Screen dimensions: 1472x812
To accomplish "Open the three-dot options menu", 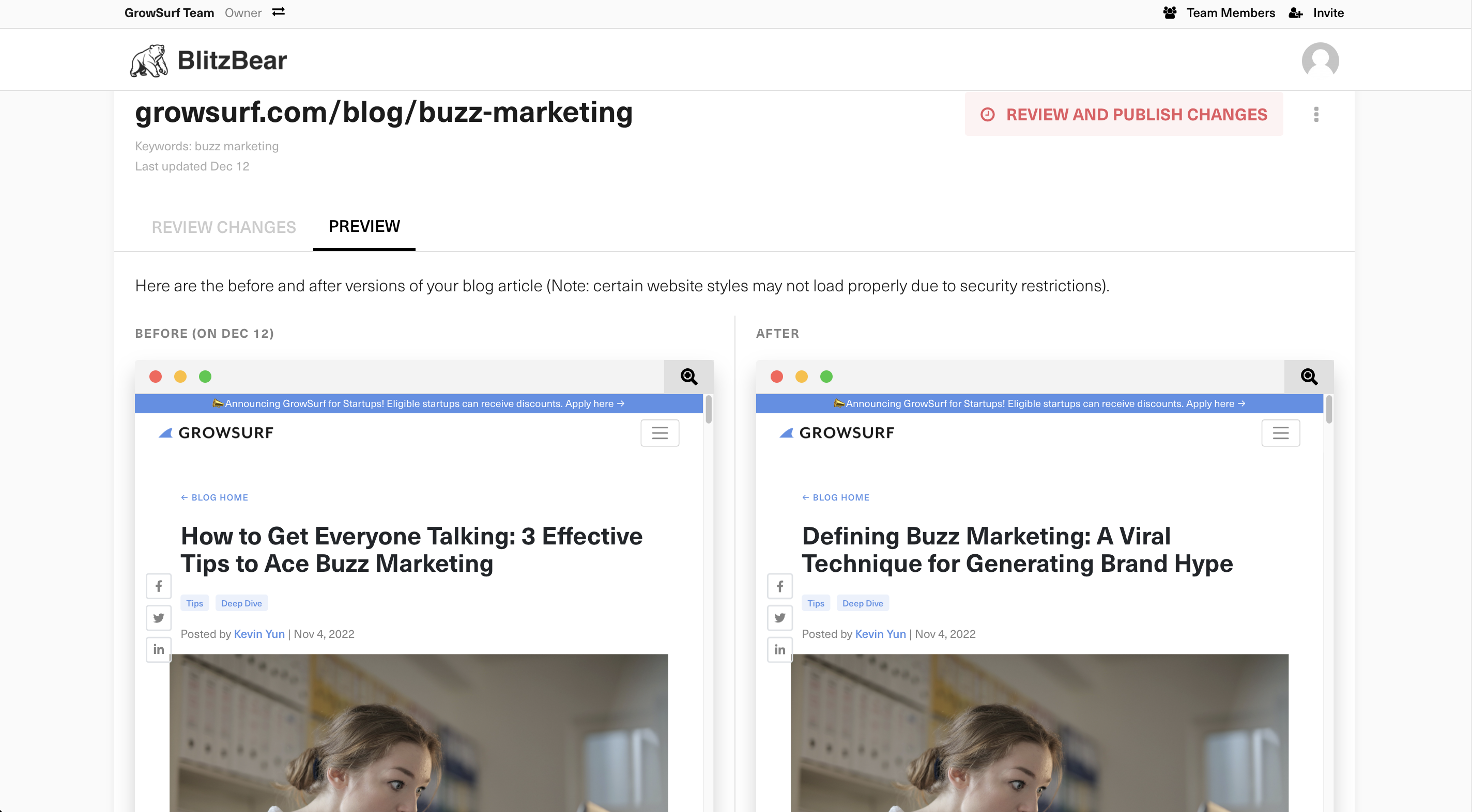I will point(1316,114).
